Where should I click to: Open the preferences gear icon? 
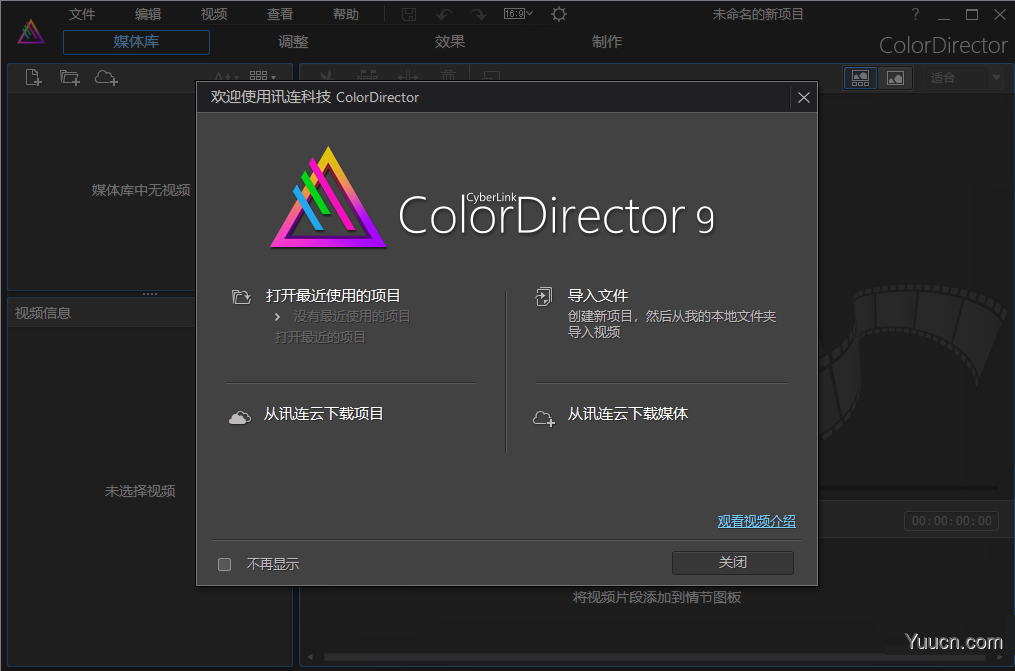coord(559,14)
